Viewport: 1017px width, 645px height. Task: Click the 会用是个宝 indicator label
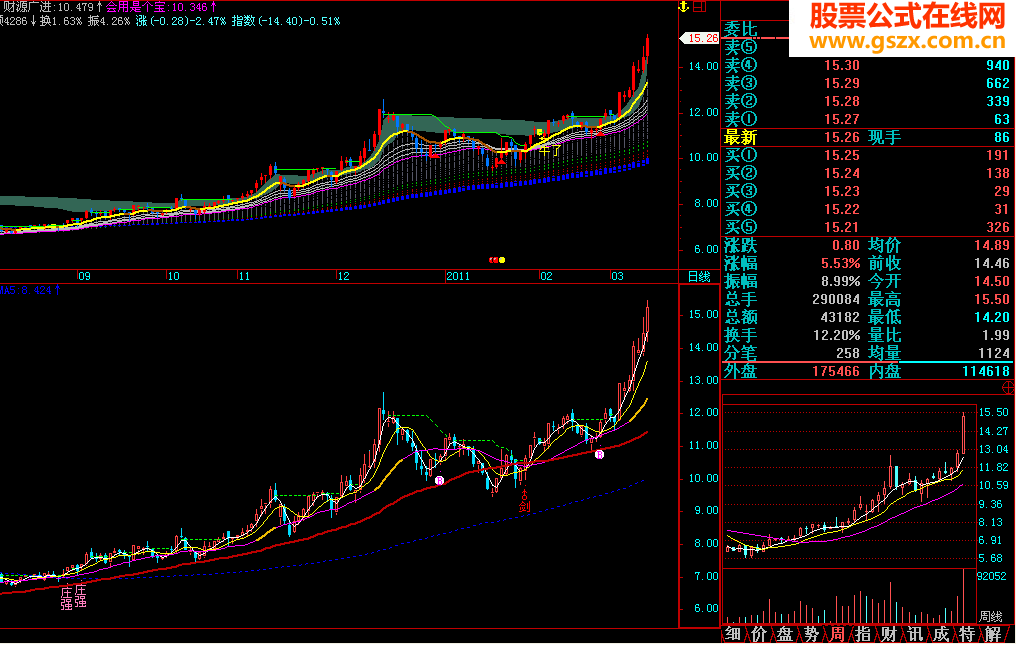tap(136, 7)
